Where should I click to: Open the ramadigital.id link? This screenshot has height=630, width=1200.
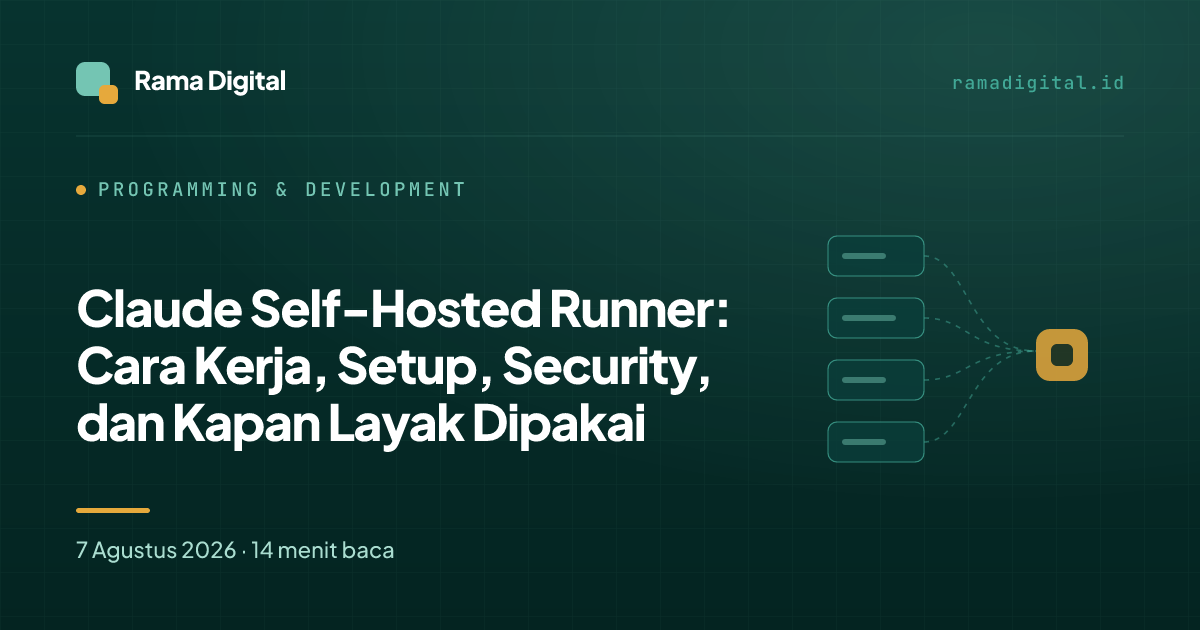[x=1038, y=83]
